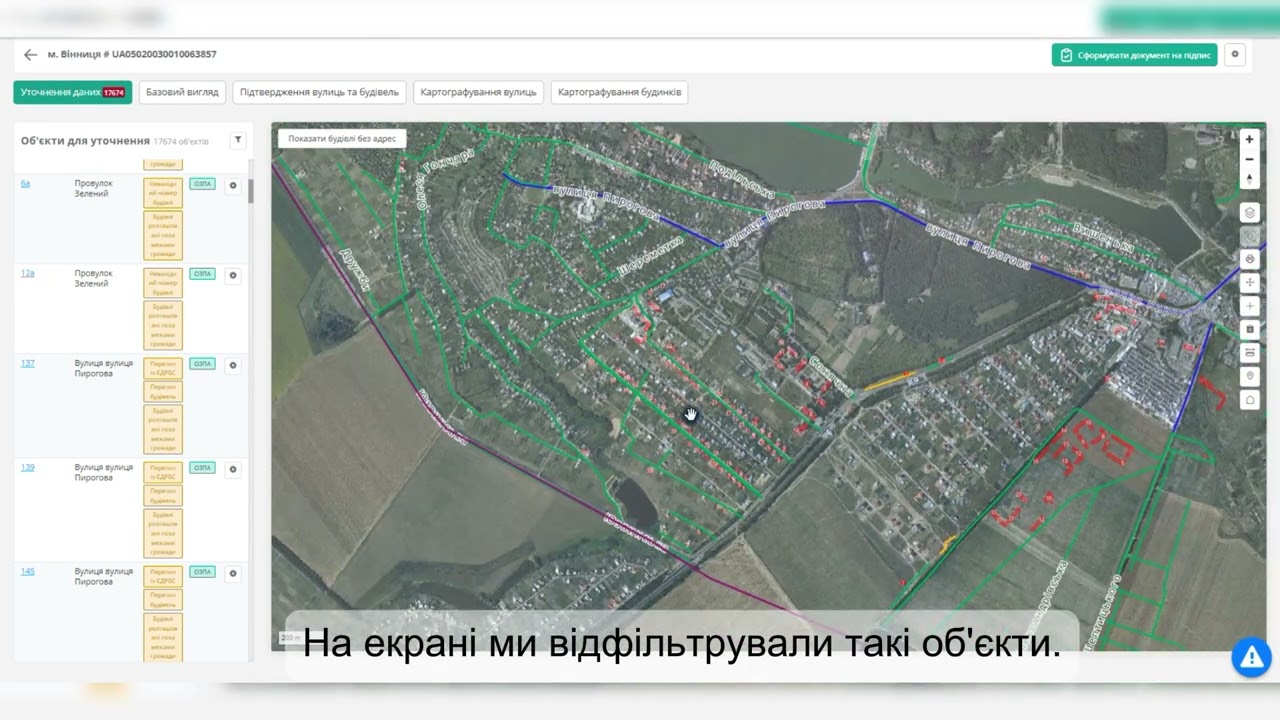
Task: Click the greyed-out circular map tool
Action: point(1249,236)
